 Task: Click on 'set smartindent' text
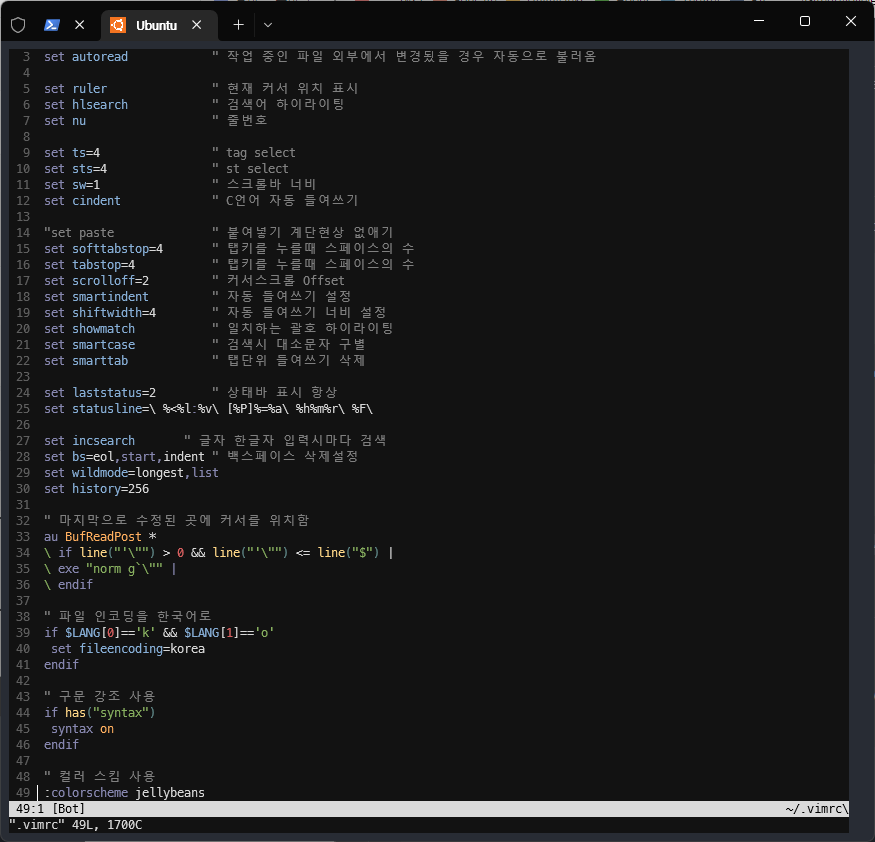click(x=97, y=297)
